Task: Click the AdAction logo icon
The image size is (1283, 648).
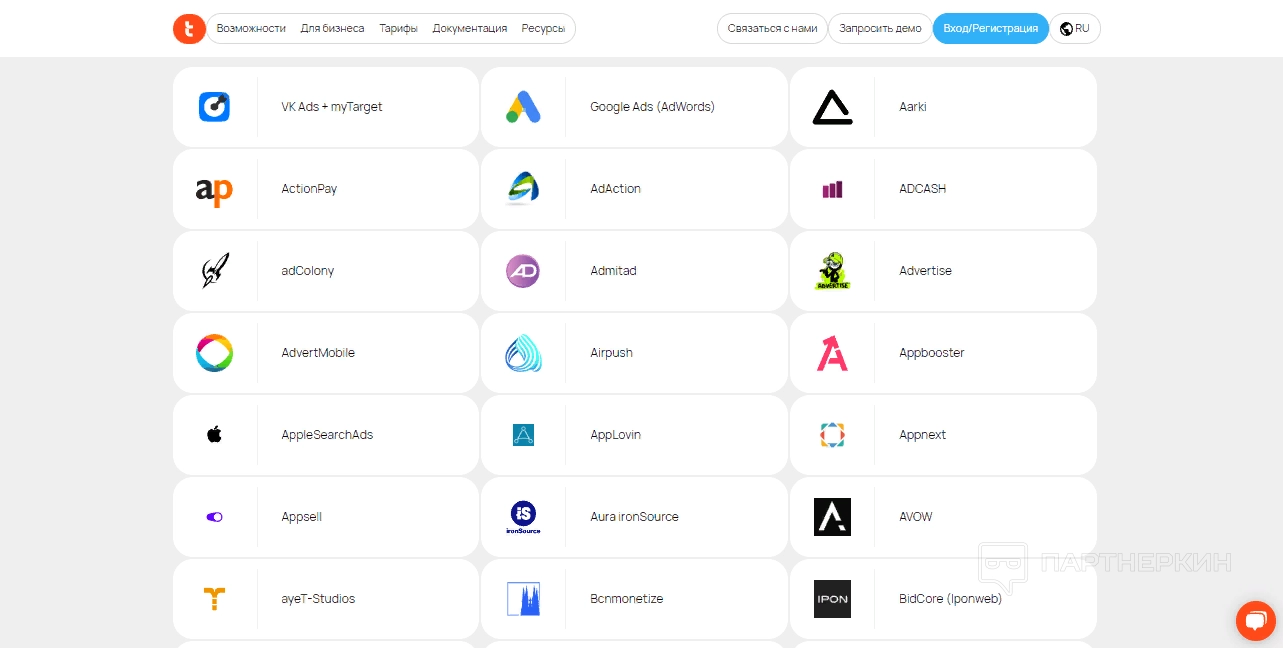Action: point(523,189)
